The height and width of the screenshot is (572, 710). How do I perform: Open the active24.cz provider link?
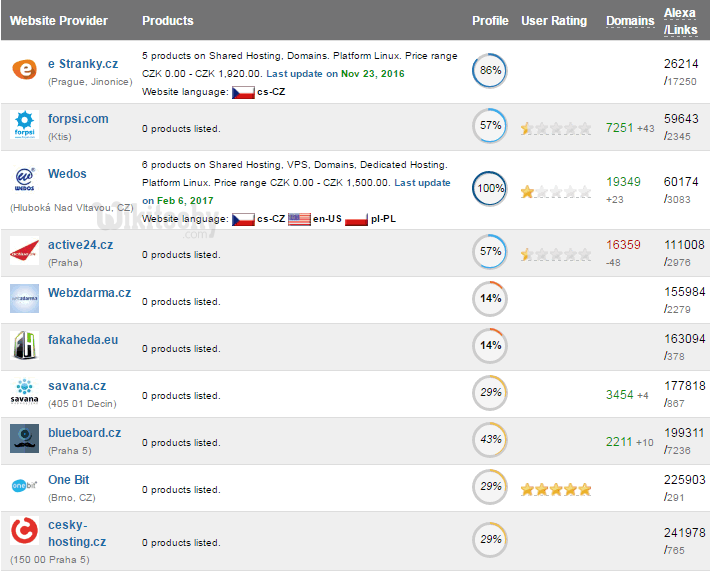click(81, 245)
